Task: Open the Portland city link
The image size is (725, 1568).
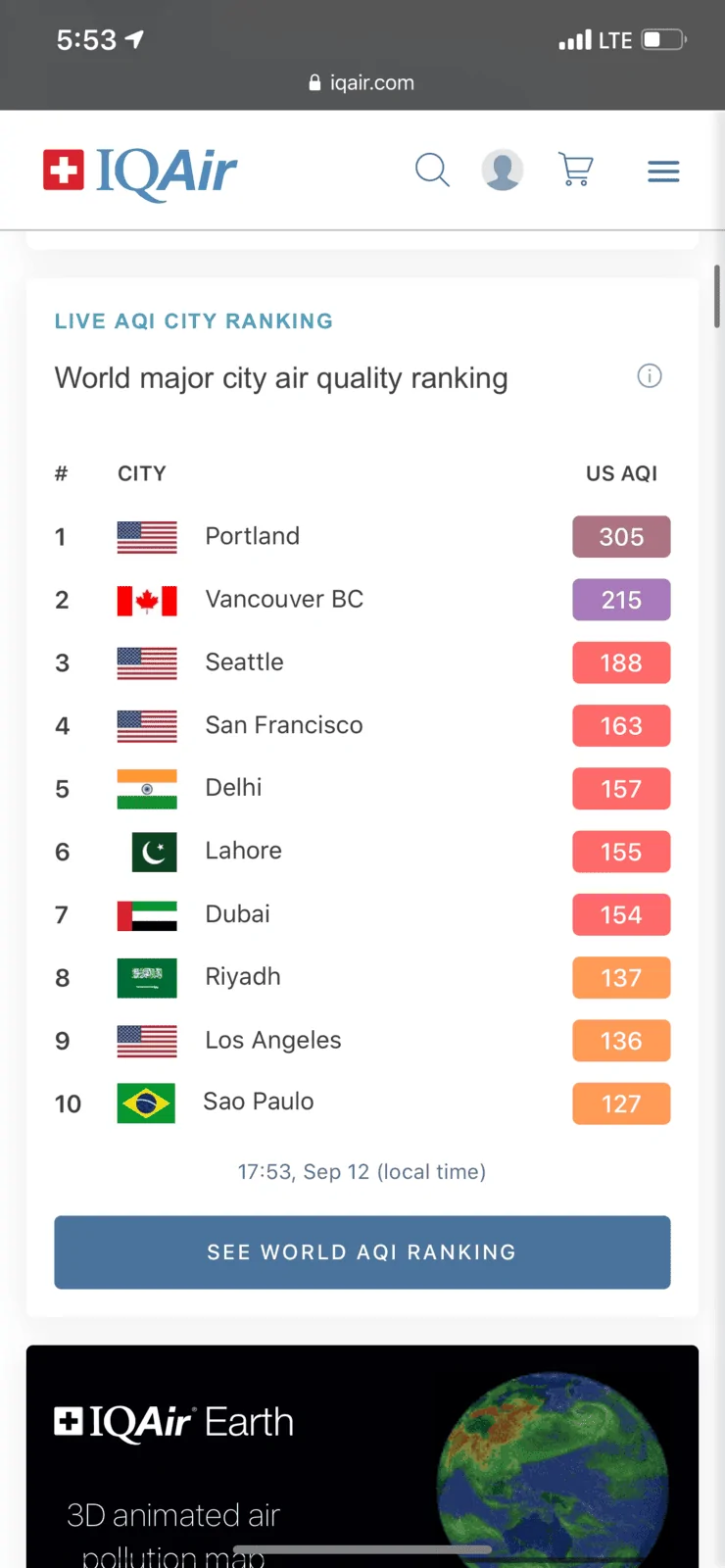Action: (253, 536)
